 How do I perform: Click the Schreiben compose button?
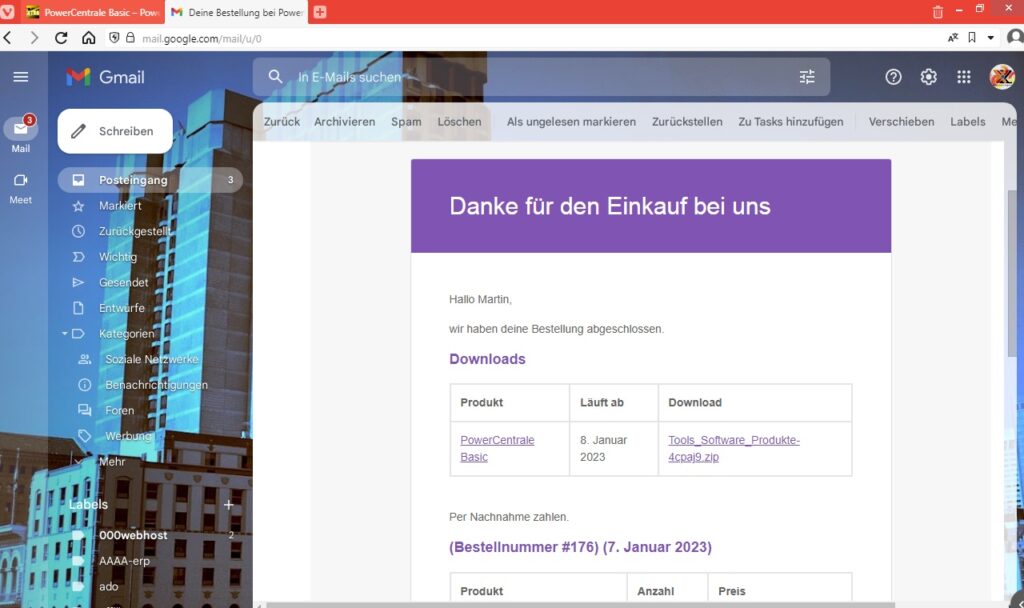pos(115,131)
